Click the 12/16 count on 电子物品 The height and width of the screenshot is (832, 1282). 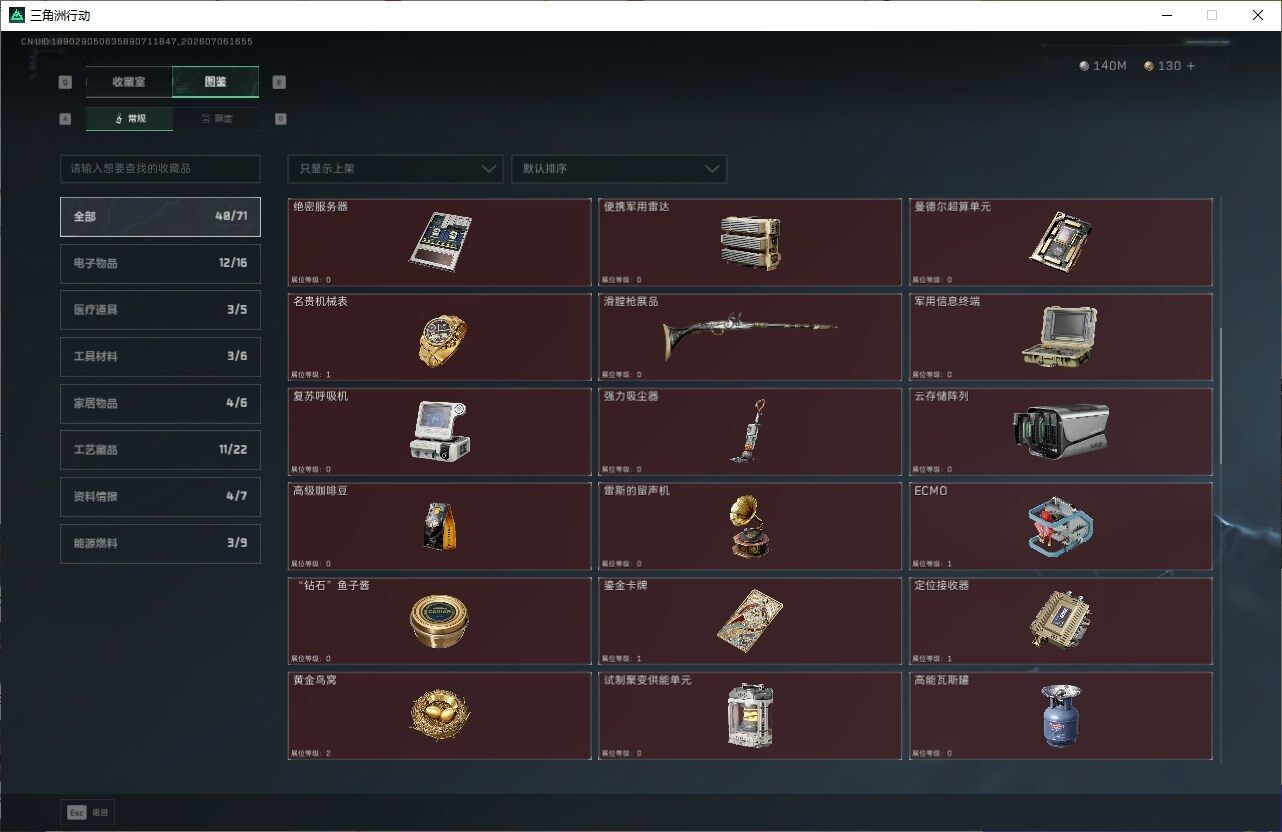pos(233,263)
